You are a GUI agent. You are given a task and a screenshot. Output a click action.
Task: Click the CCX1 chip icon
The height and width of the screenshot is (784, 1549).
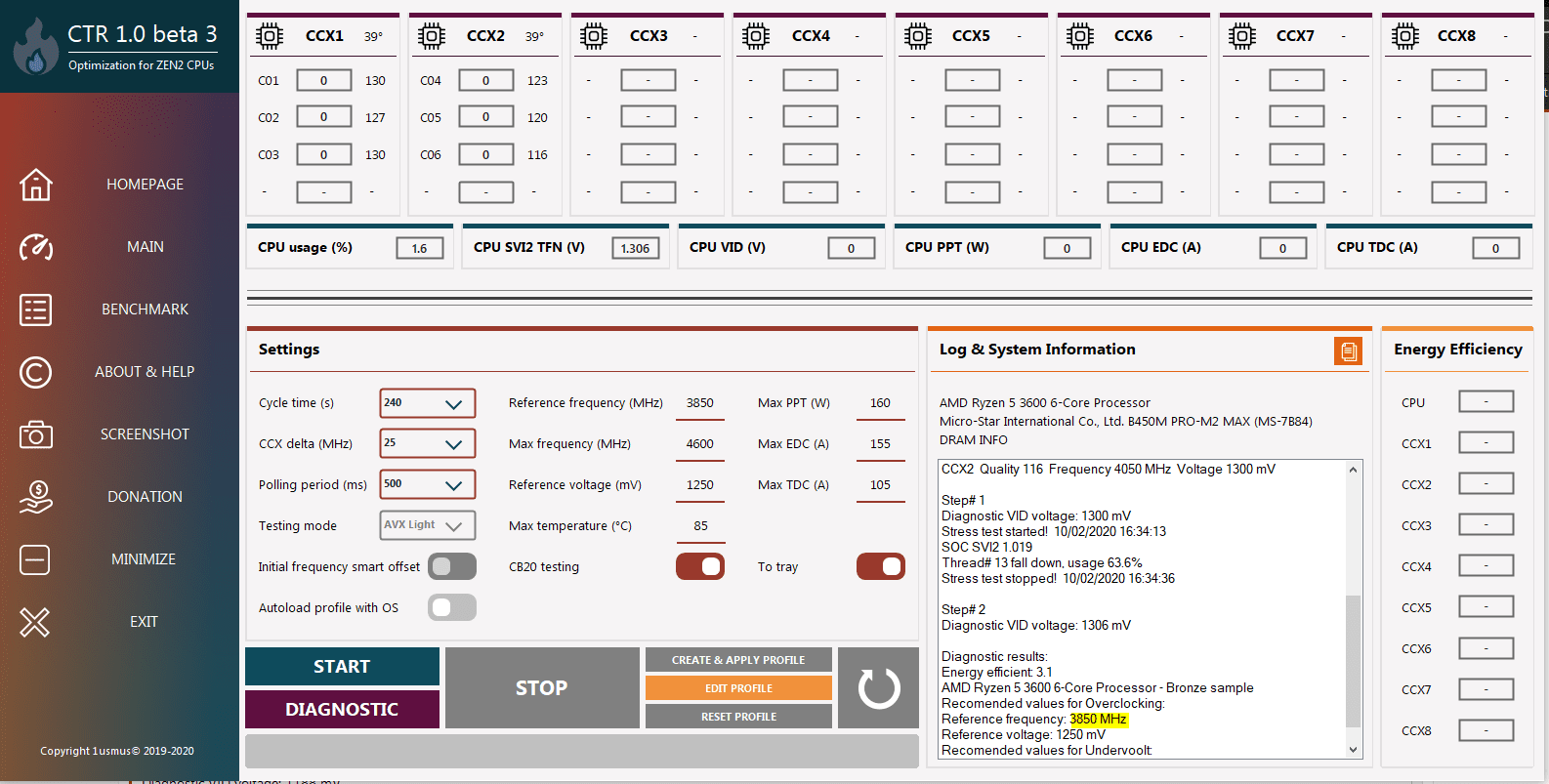[270, 36]
